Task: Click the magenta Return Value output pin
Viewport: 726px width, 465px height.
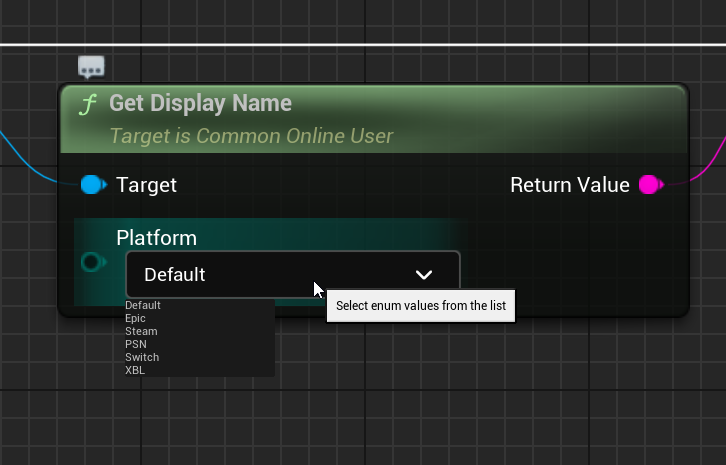Action: tap(651, 185)
